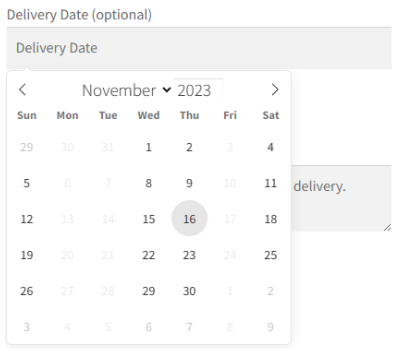Screen dimensions: 402x360
Task: Pick Thursday November 2
Action: pyautogui.click(x=189, y=147)
